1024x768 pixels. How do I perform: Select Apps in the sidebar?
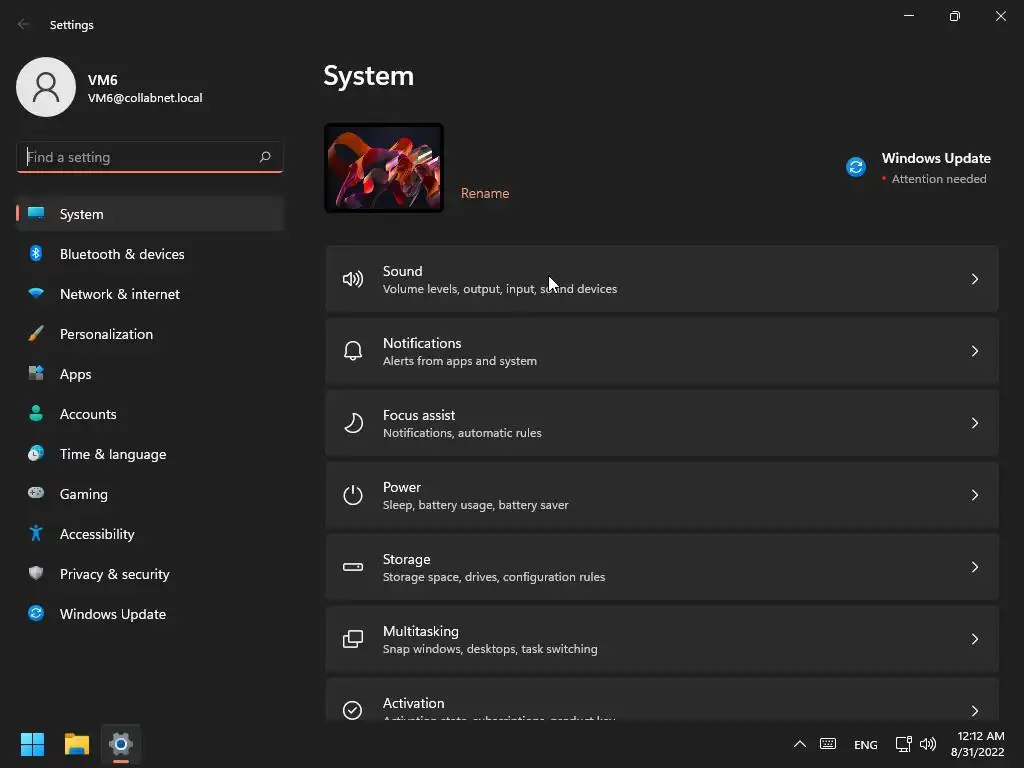[75, 374]
